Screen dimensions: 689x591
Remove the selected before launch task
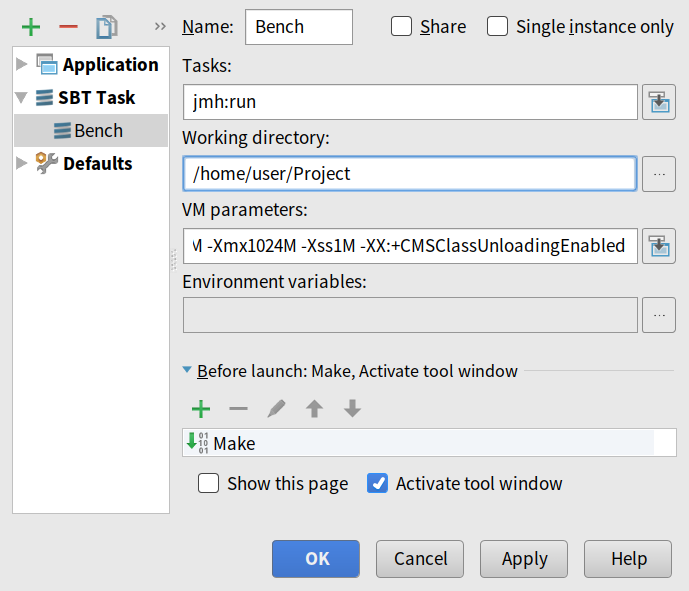238,408
